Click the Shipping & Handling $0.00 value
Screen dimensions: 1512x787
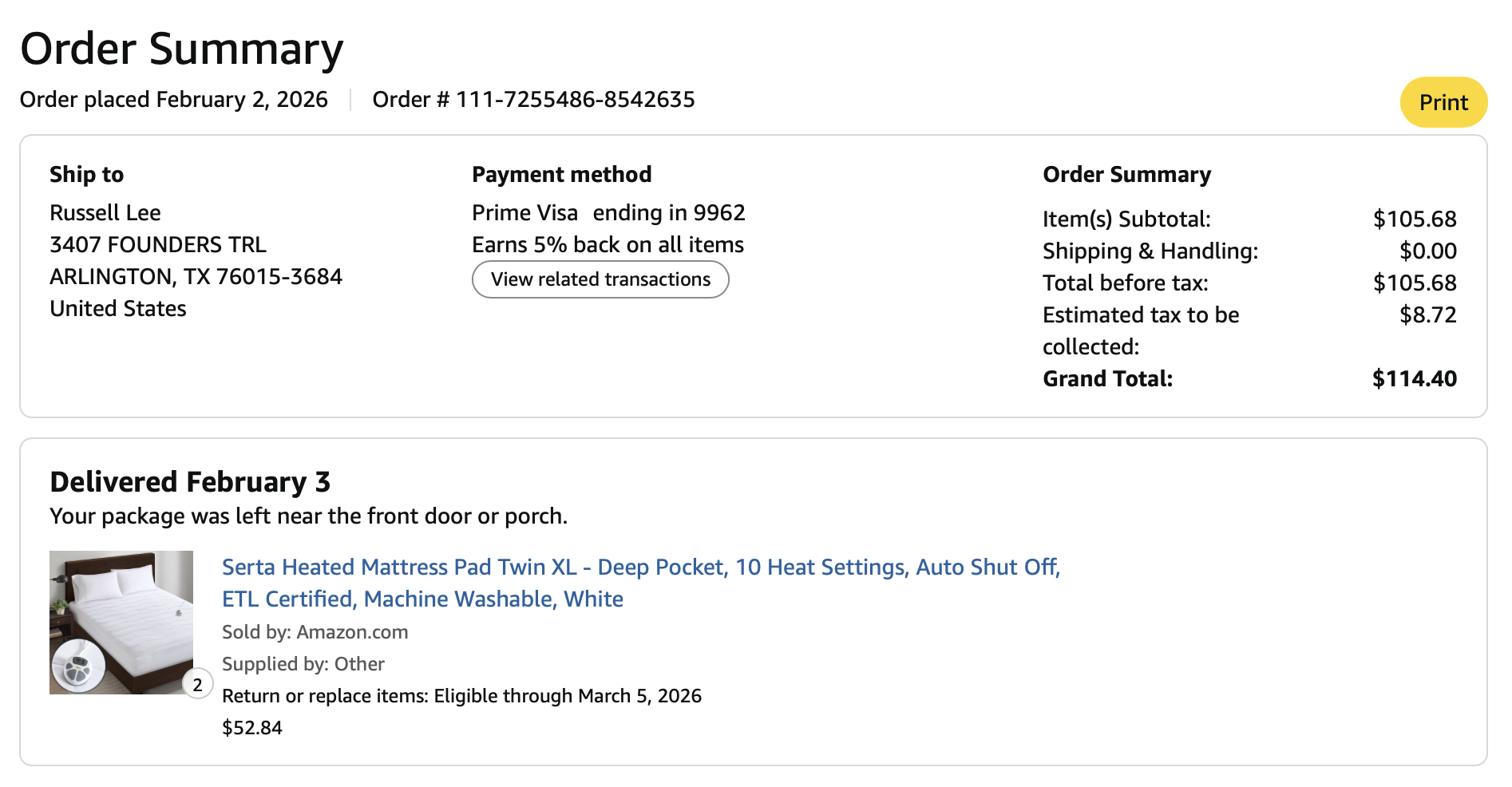point(1427,251)
